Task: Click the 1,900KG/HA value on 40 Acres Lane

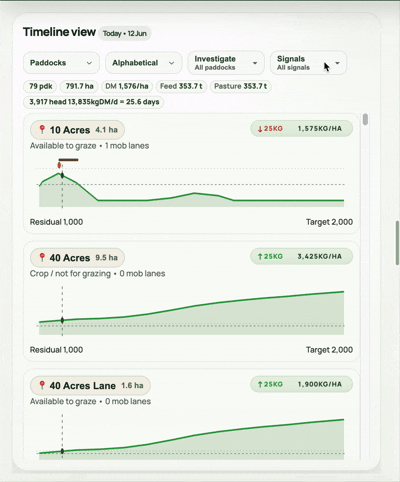Action: pyautogui.click(x=320, y=384)
